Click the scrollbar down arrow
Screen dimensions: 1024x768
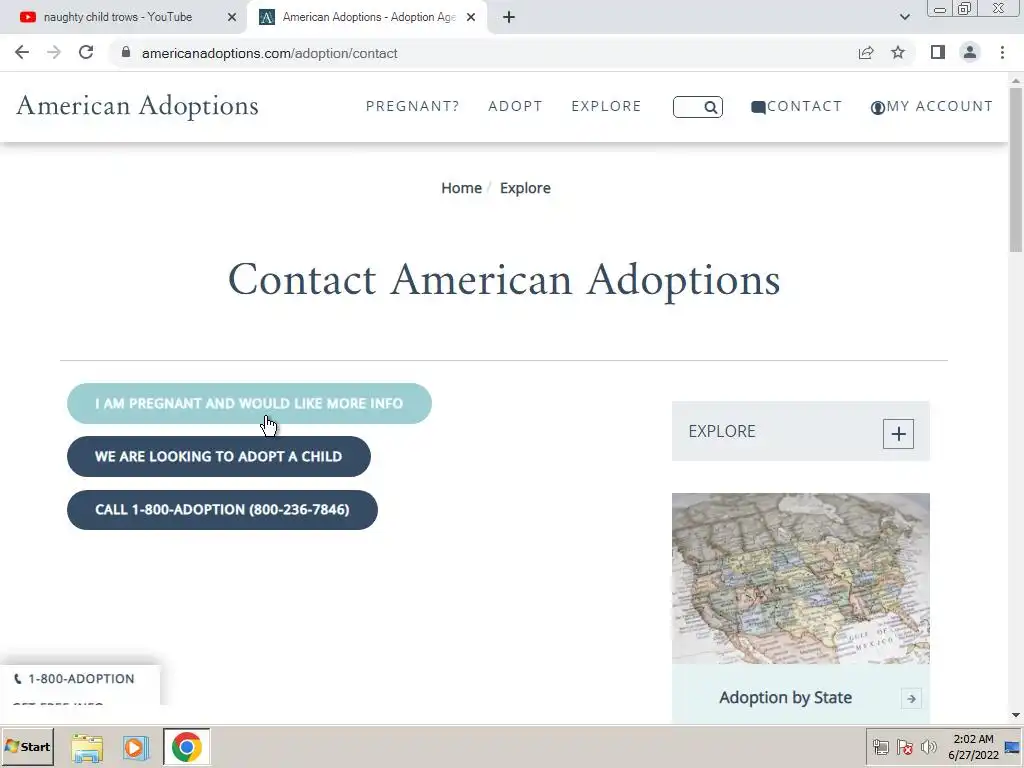click(1016, 716)
